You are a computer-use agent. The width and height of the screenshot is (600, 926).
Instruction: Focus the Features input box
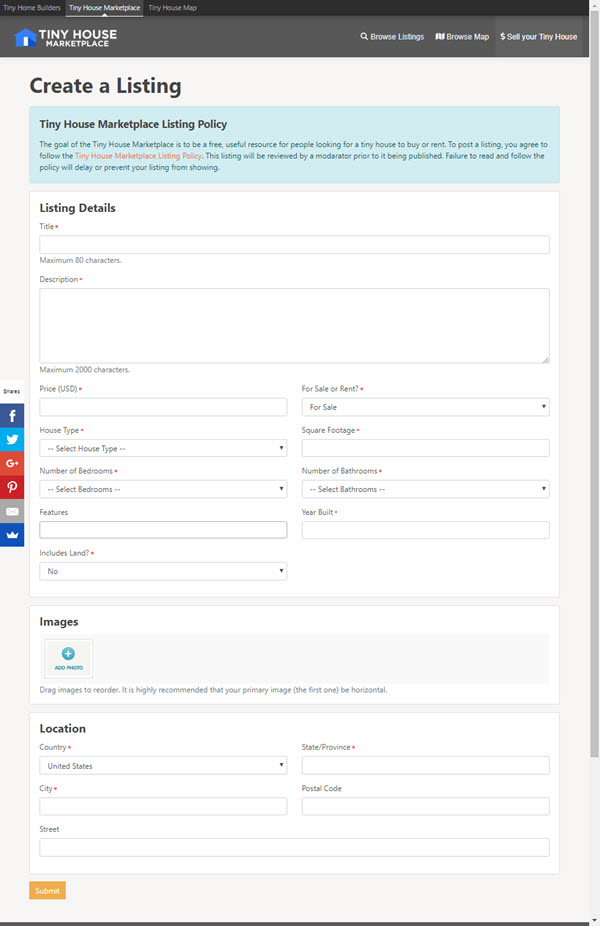pos(163,530)
